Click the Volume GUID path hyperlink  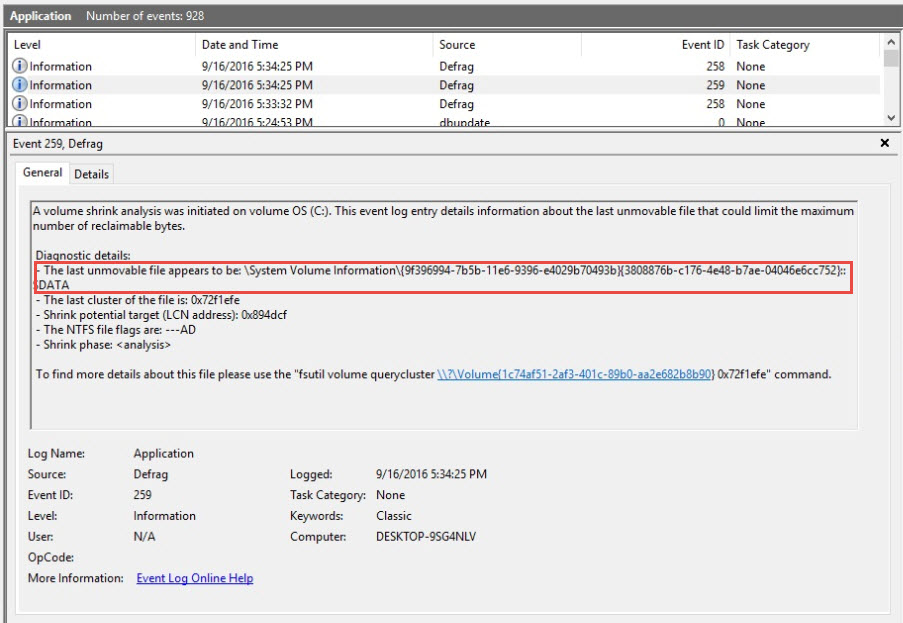pyautogui.click(x=574, y=374)
